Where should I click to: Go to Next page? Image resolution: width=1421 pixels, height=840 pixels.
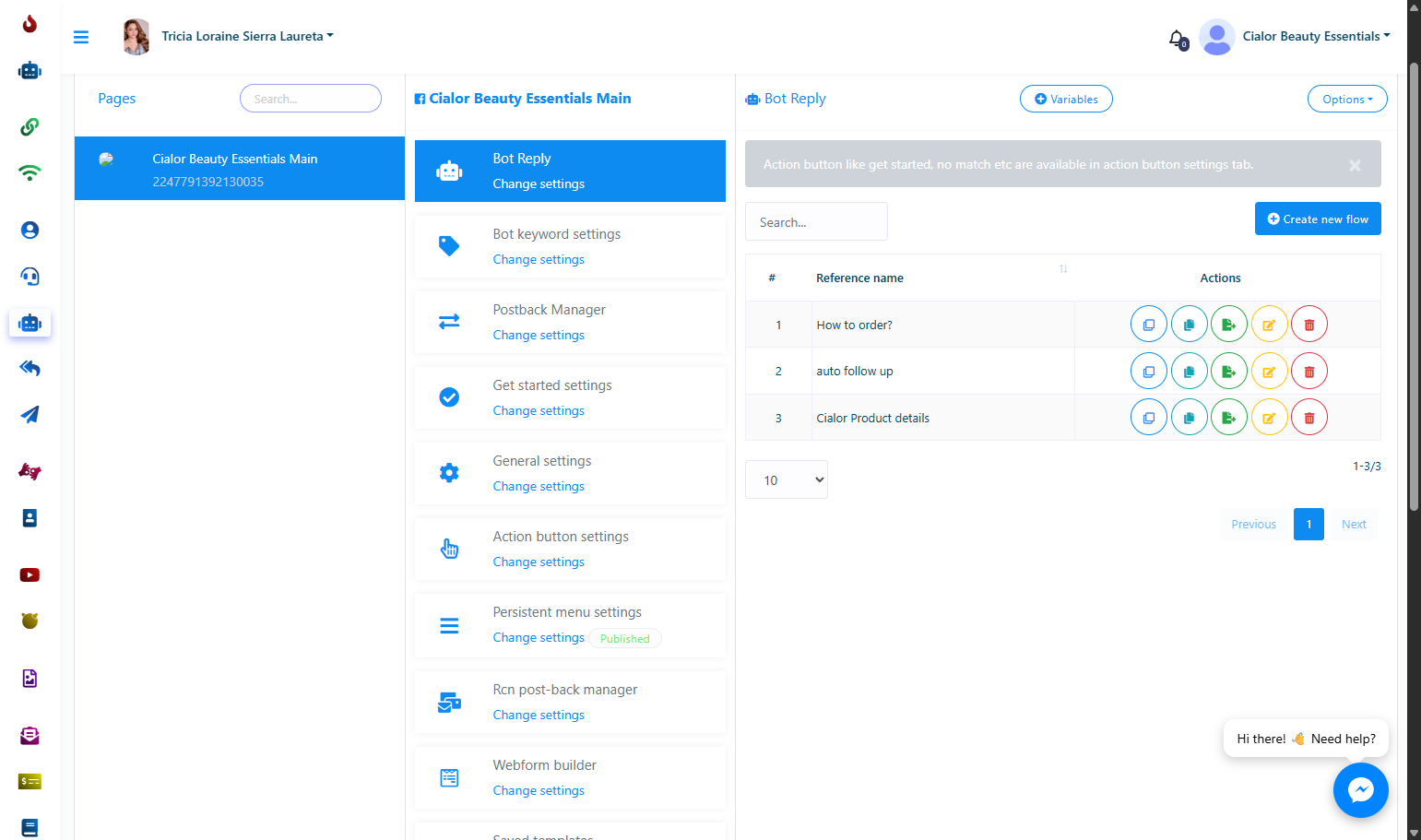tap(1354, 524)
